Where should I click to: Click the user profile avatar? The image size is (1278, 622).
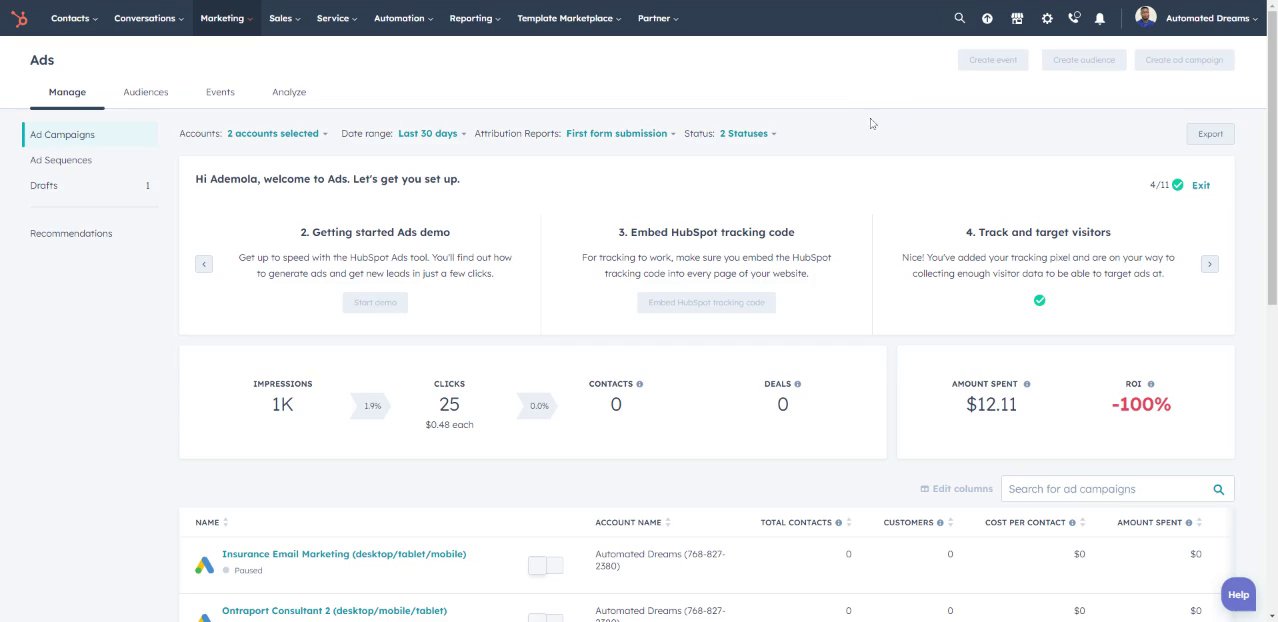1146,17
